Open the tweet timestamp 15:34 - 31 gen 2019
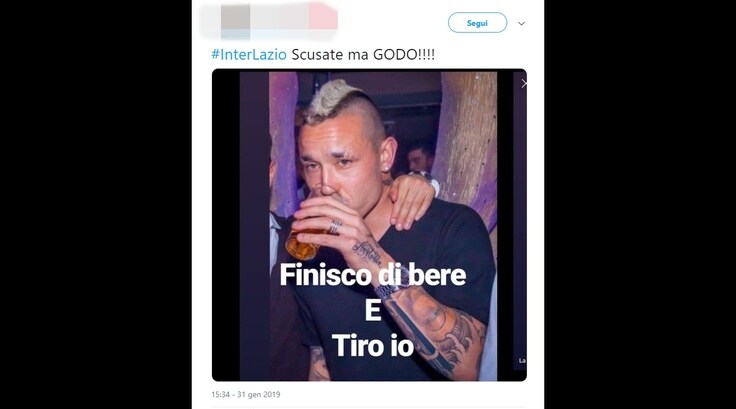This screenshot has height=409, width=736. click(245, 394)
